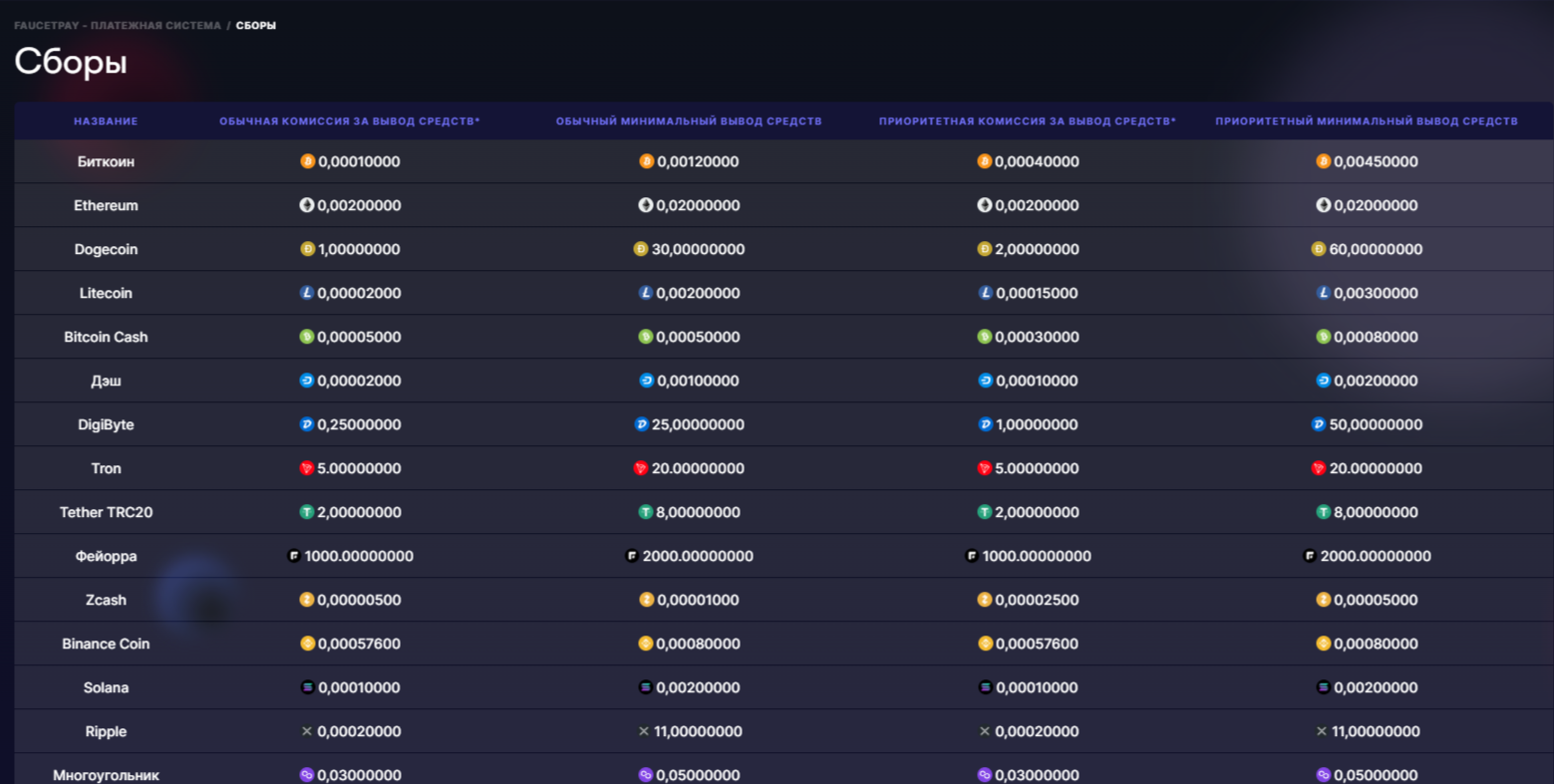Click the Ethereum icon beside 0,02000000 in normal minimum column
1554x784 pixels.
coord(645,205)
